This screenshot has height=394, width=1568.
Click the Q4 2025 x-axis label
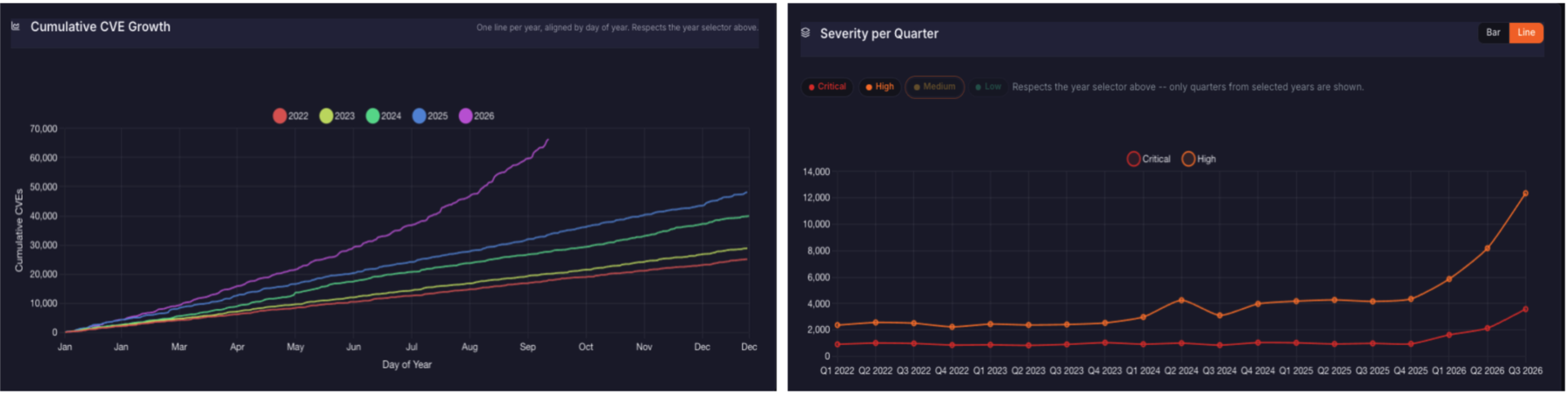pyautogui.click(x=1410, y=371)
